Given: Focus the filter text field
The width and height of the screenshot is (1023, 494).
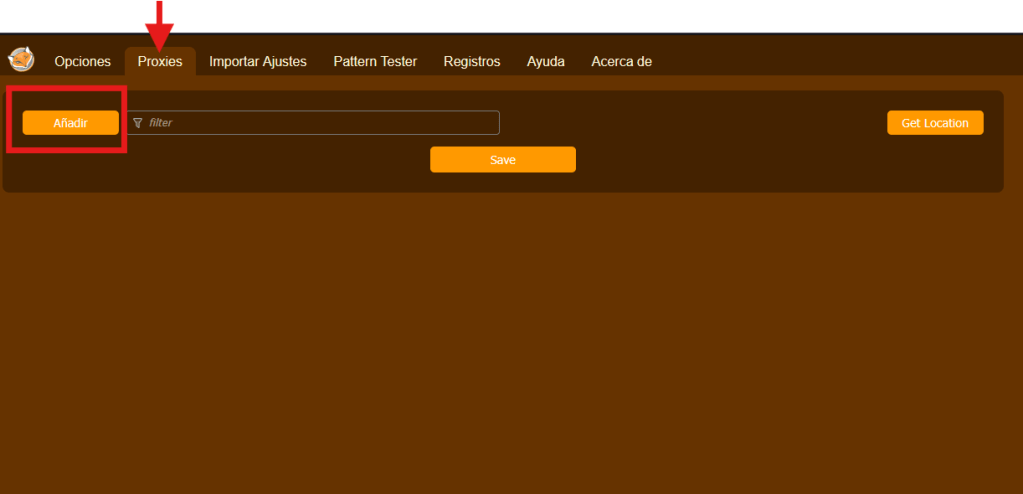Looking at the screenshot, I should point(320,123).
